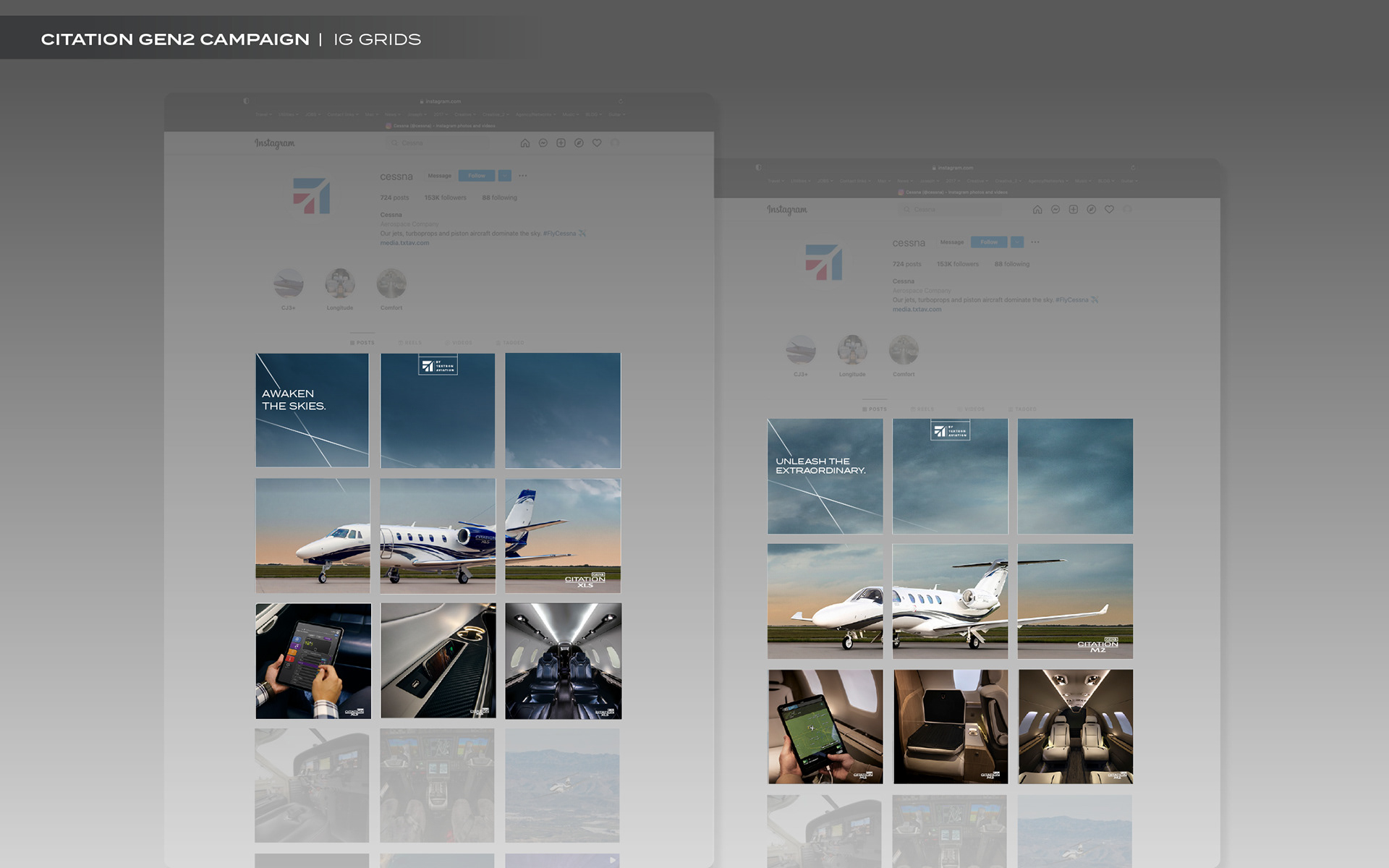Open Explore compass icon in right Instagram window
The image size is (1389, 868).
point(1091,210)
